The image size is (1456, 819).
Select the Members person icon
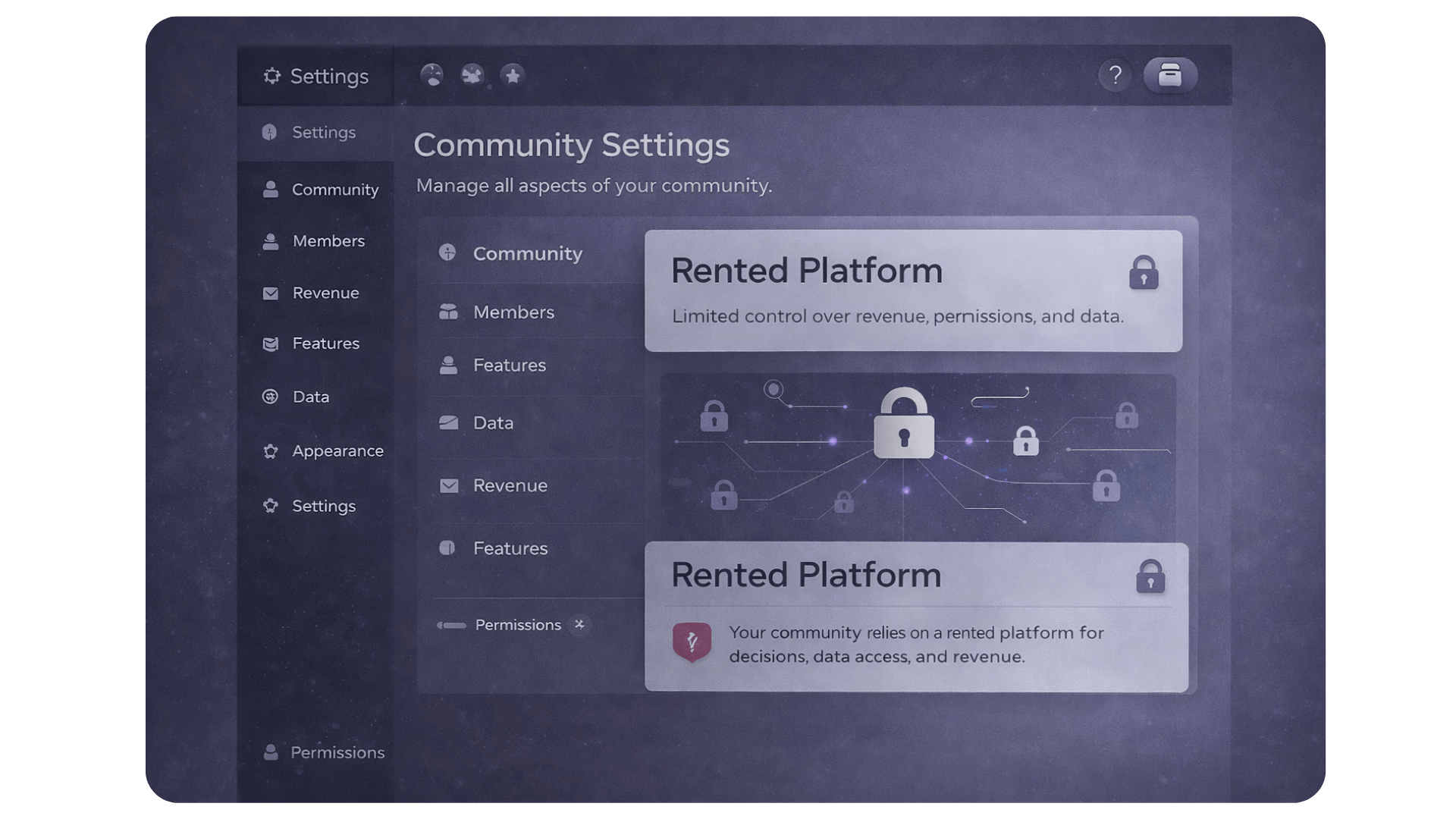(x=271, y=241)
